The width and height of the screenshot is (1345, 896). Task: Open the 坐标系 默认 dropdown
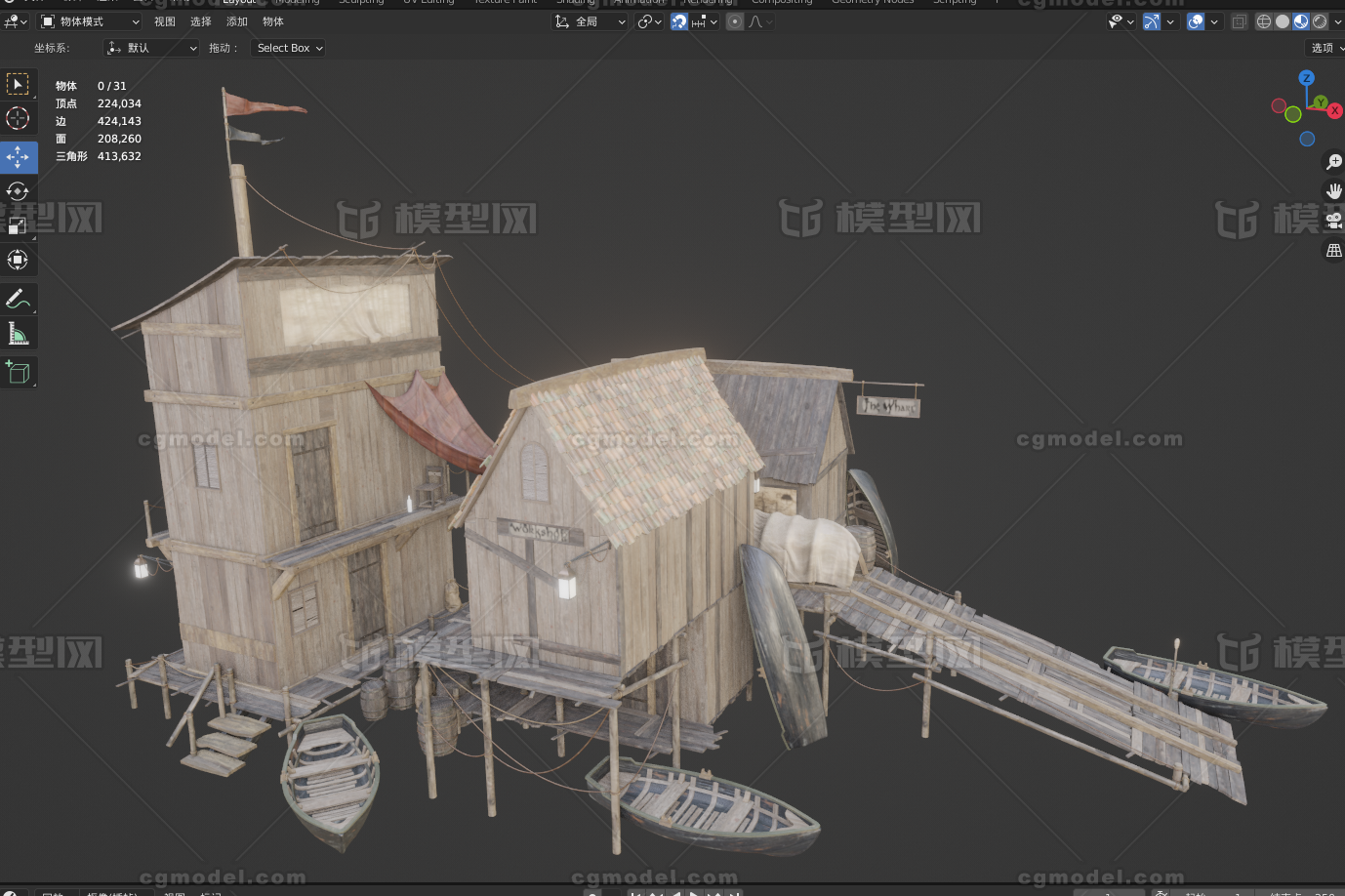[x=151, y=48]
